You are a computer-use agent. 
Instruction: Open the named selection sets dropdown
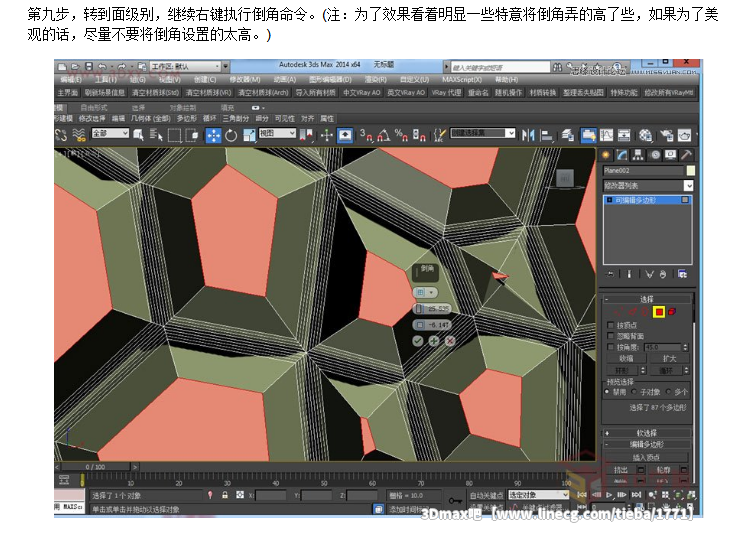tap(482, 133)
